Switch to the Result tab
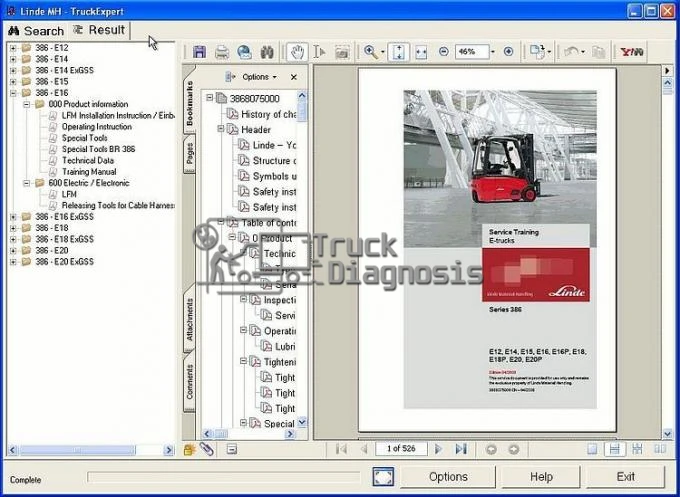This screenshot has height=497, width=680. 99,30
